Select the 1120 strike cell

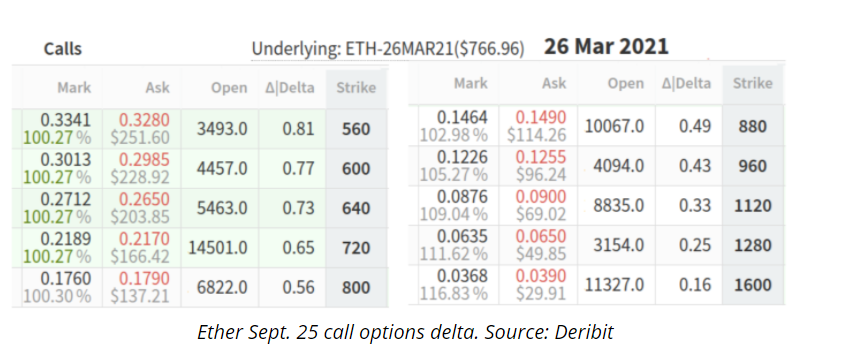(753, 206)
